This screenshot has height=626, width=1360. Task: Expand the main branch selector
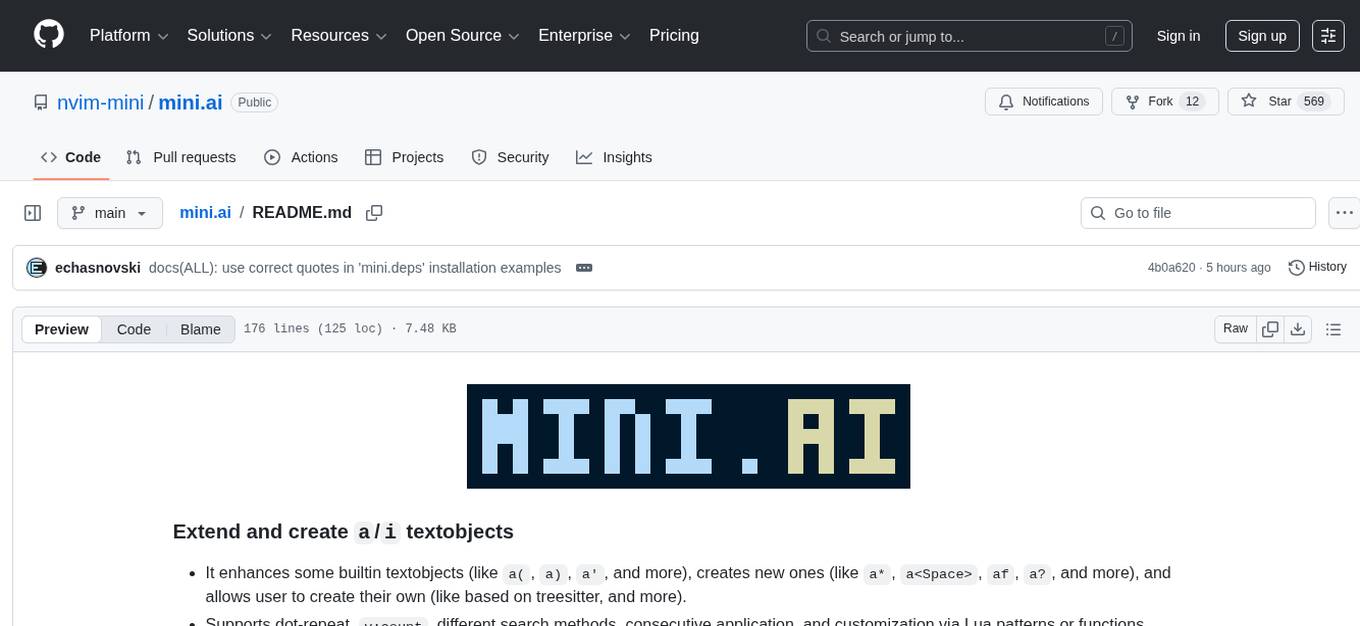click(x=110, y=212)
